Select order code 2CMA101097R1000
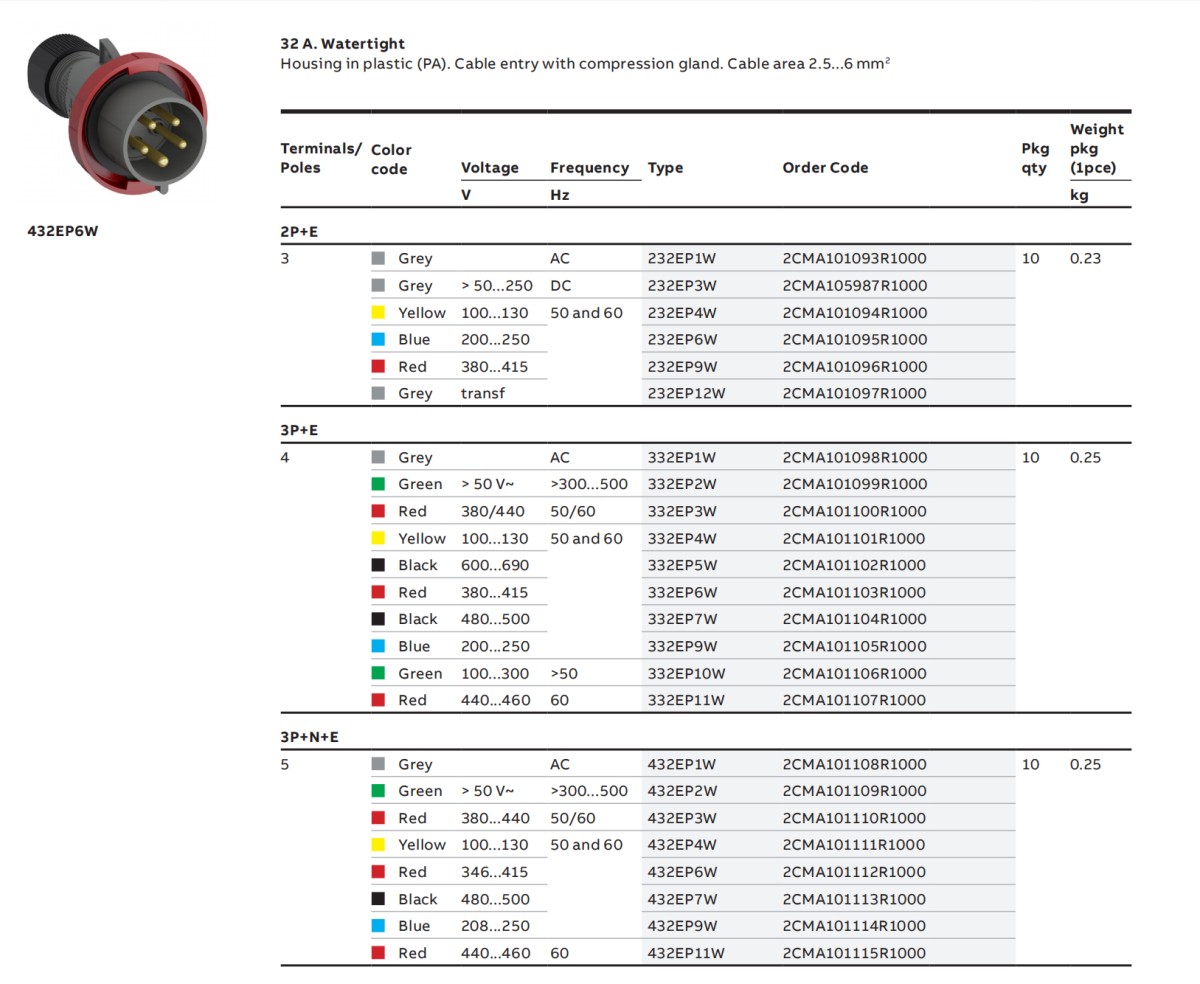The width and height of the screenshot is (1200, 984). [854, 393]
